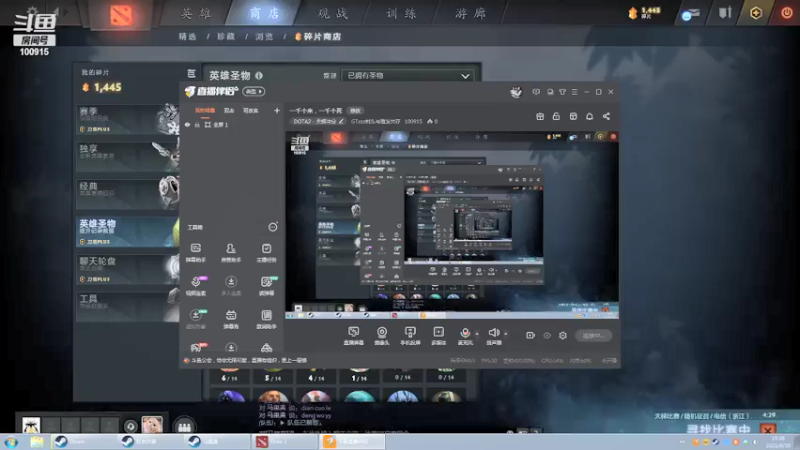Expand the microphone volume arrow
This screenshot has height=450, width=800.
tap(478, 334)
